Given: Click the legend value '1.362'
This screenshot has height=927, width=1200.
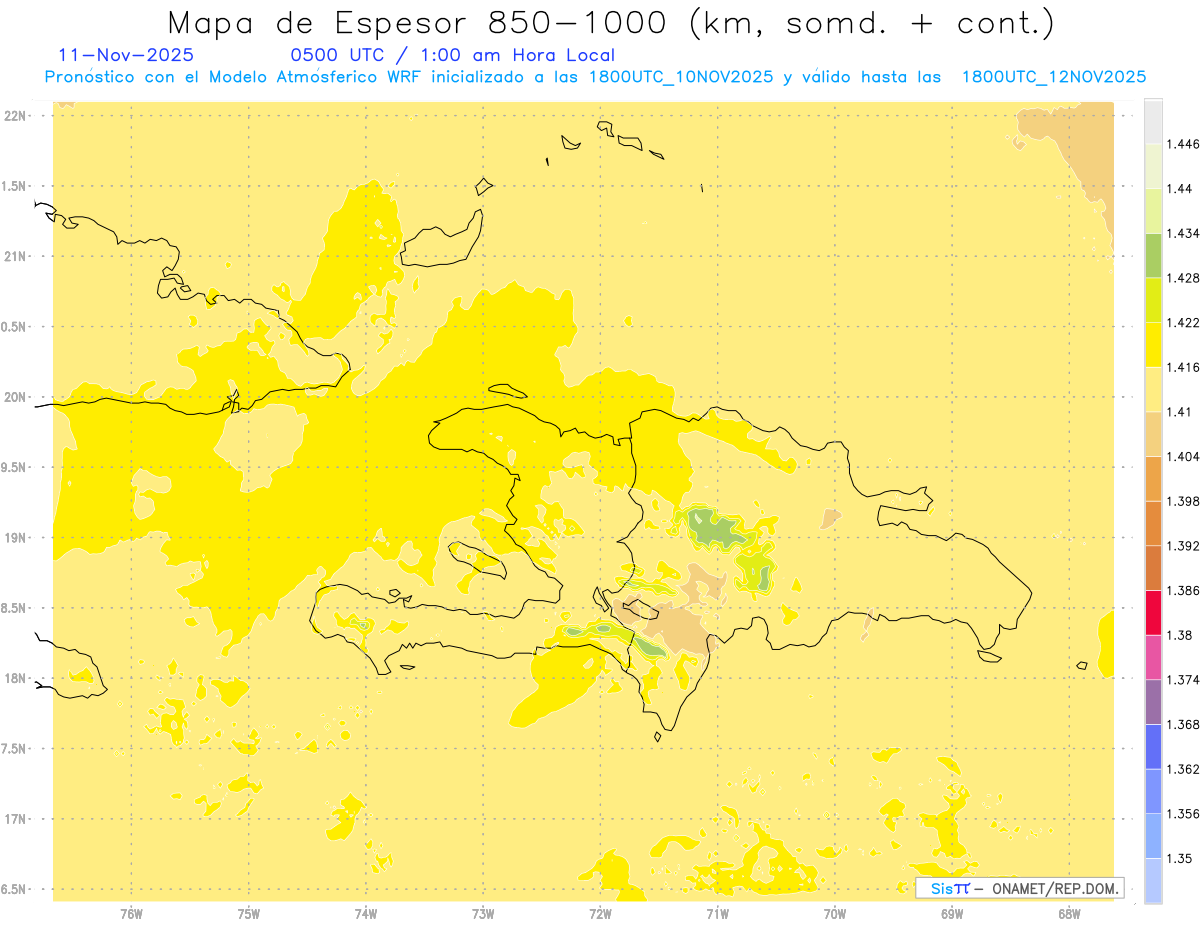Looking at the screenshot, I should click(x=1183, y=769).
